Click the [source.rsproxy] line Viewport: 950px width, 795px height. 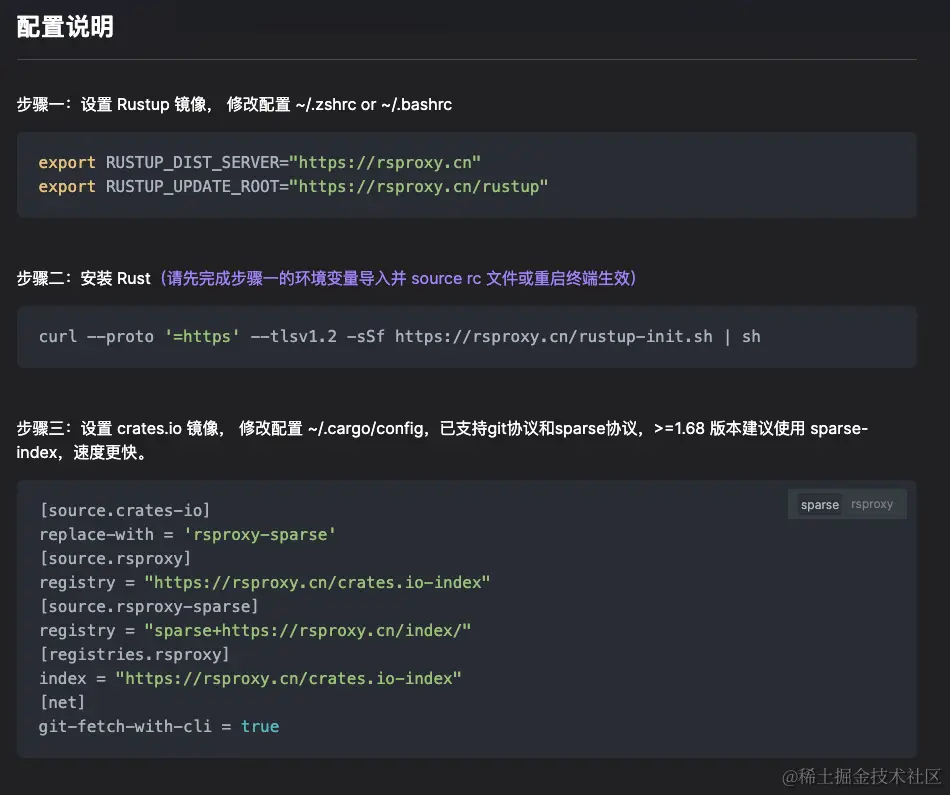pyautogui.click(x=115, y=558)
